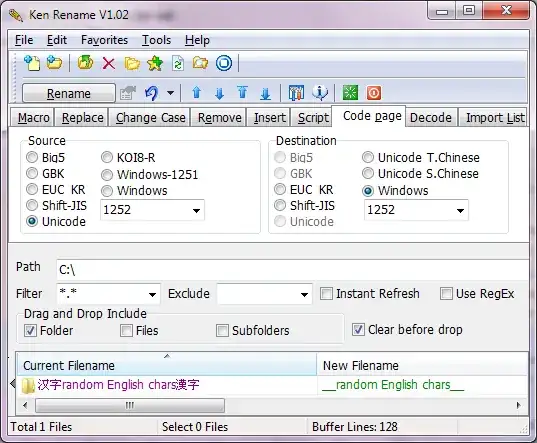Open the Help menu

coord(197,40)
